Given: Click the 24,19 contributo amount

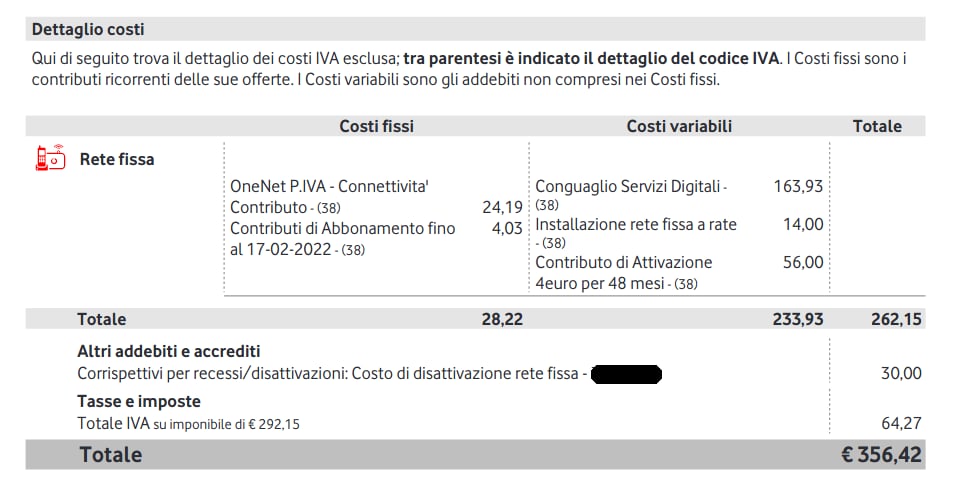Looking at the screenshot, I should tap(502, 207).
